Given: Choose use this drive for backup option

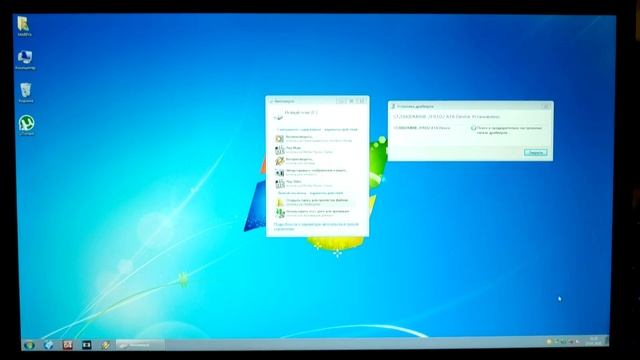Looking at the screenshot, I should pos(313,213).
